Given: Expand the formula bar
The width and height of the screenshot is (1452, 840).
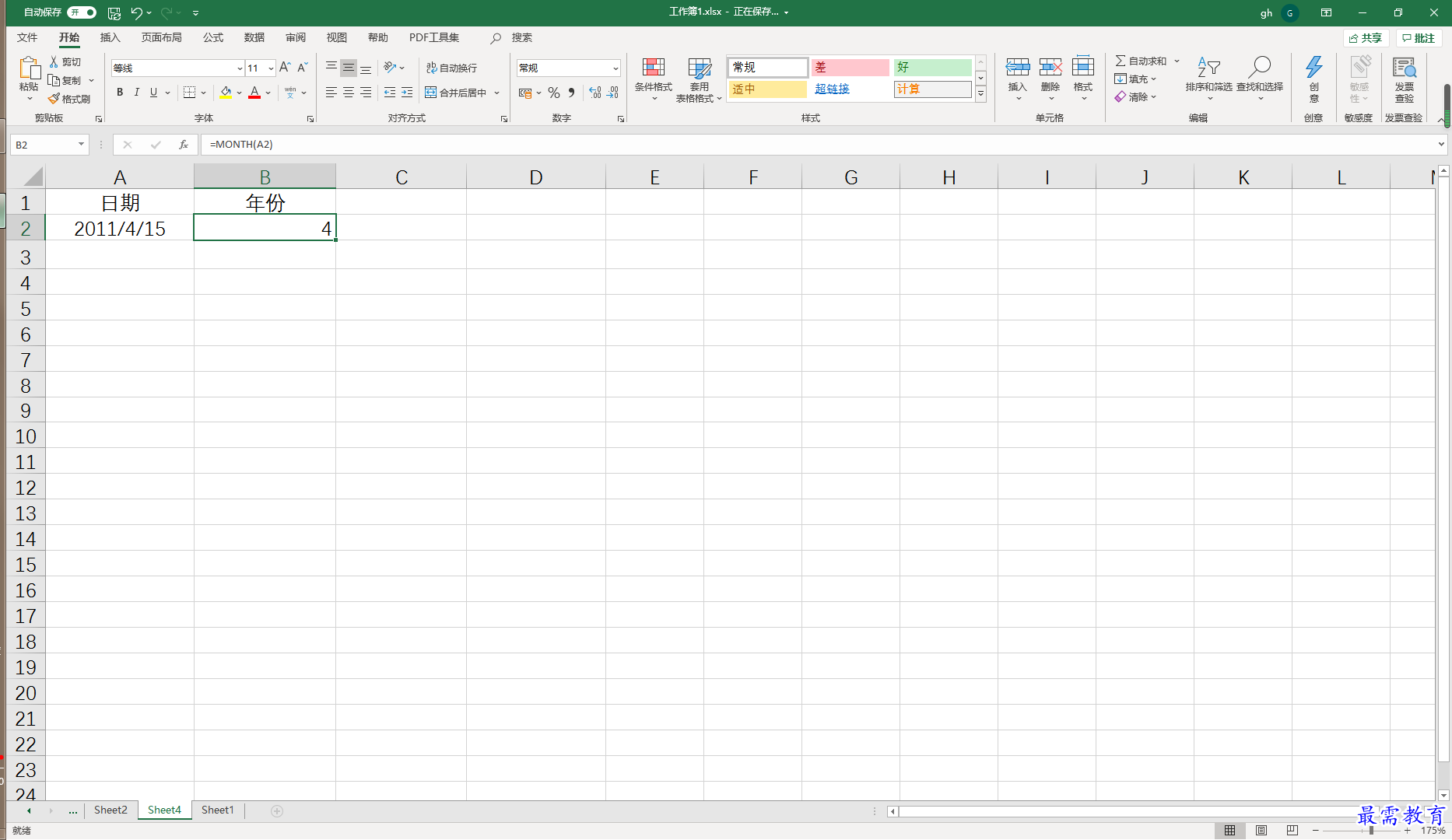Looking at the screenshot, I should point(1441,145).
